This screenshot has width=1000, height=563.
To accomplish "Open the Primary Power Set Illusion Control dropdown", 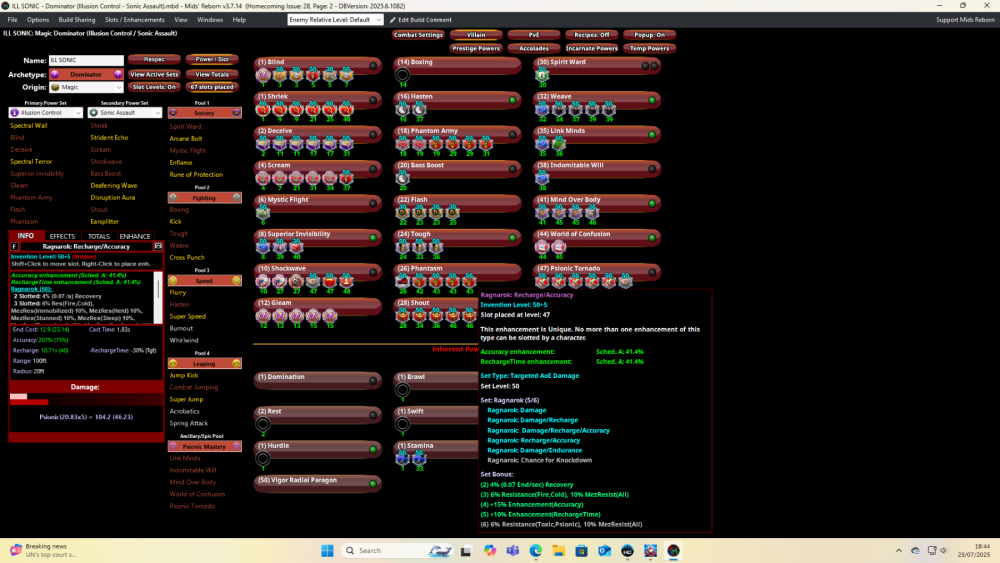I will coord(46,113).
